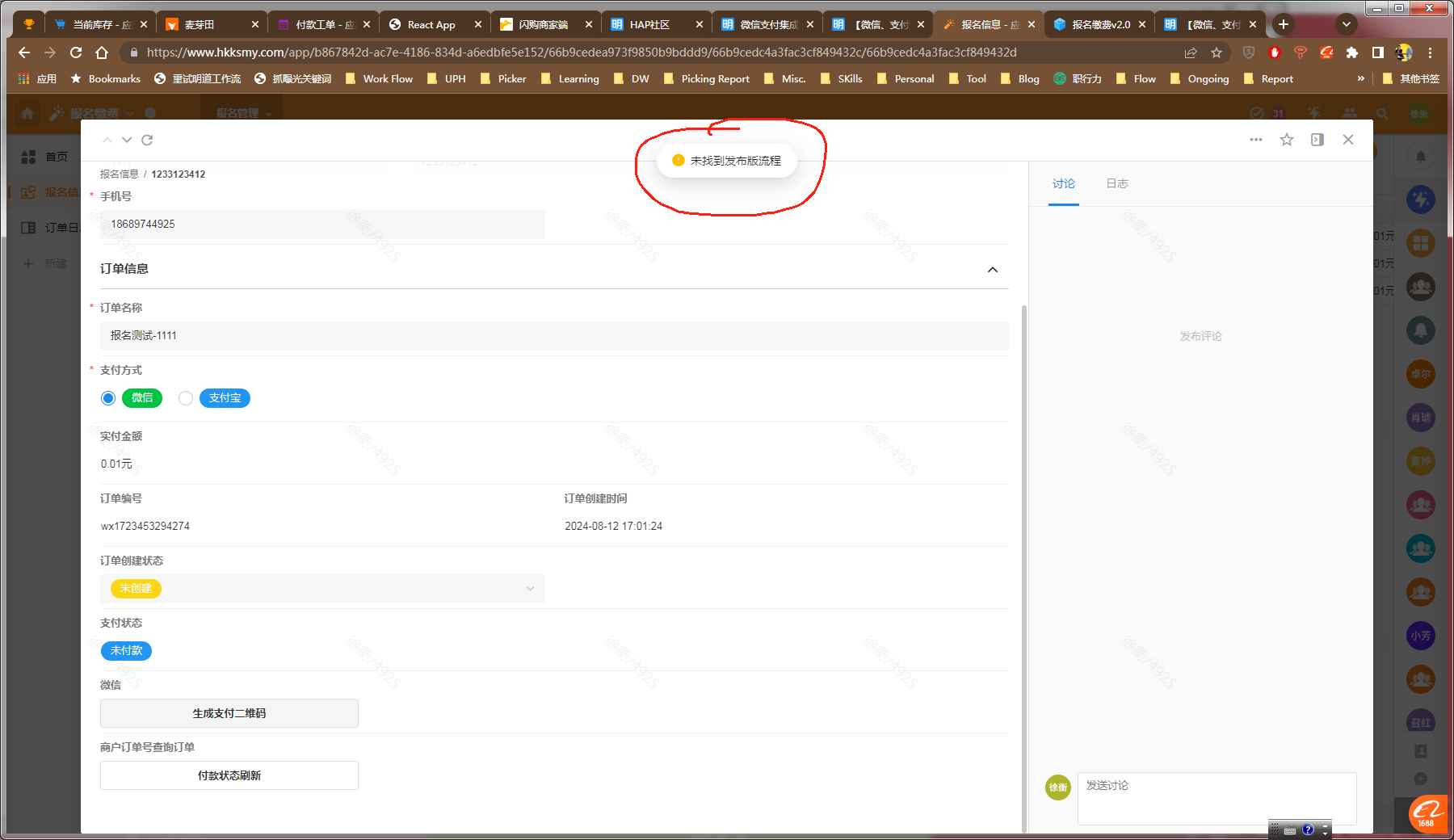Star this record as favorite
Viewport: 1454px width, 840px height.
coord(1287,140)
